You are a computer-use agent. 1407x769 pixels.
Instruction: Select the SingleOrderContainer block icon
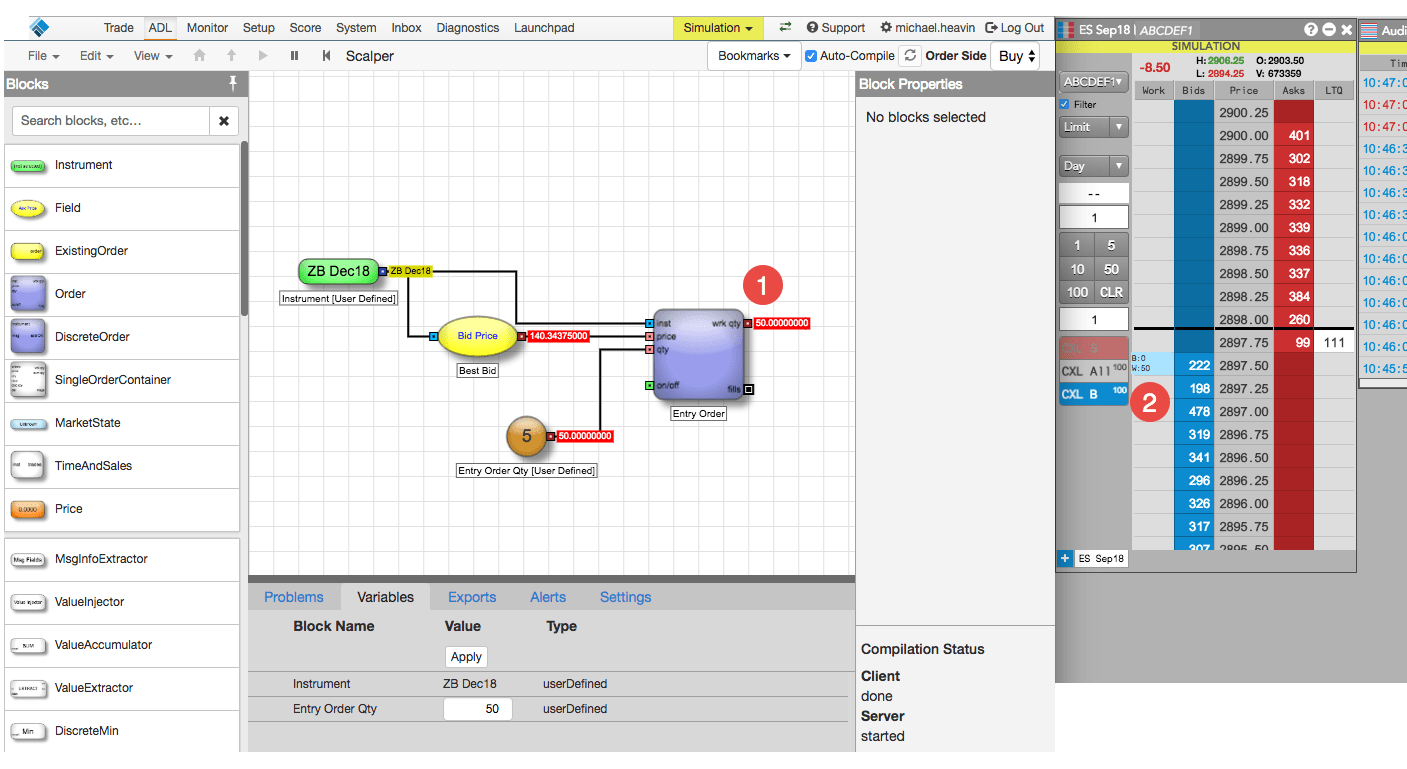[28, 380]
